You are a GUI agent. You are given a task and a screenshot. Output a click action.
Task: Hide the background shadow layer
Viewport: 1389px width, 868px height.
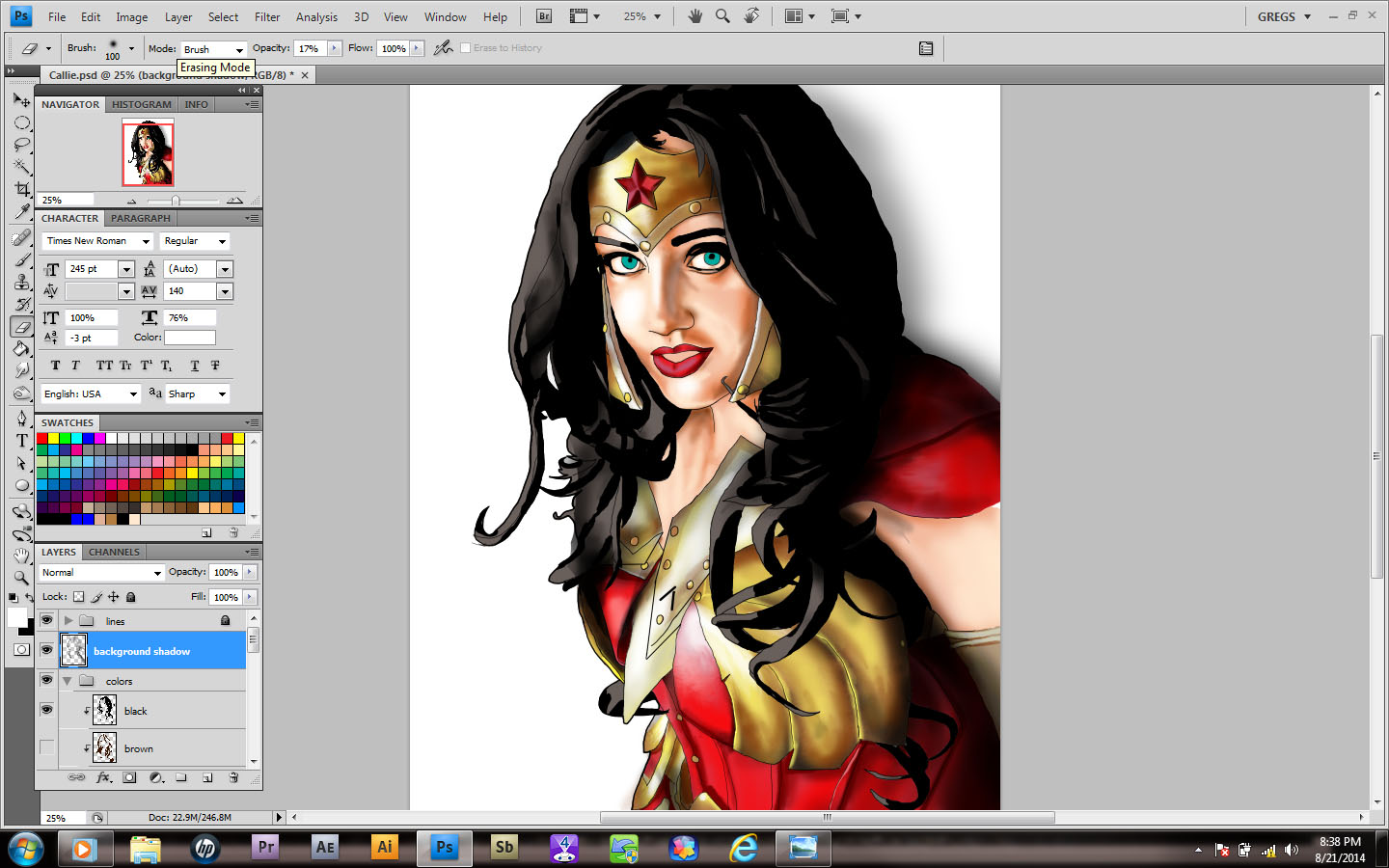click(46, 651)
